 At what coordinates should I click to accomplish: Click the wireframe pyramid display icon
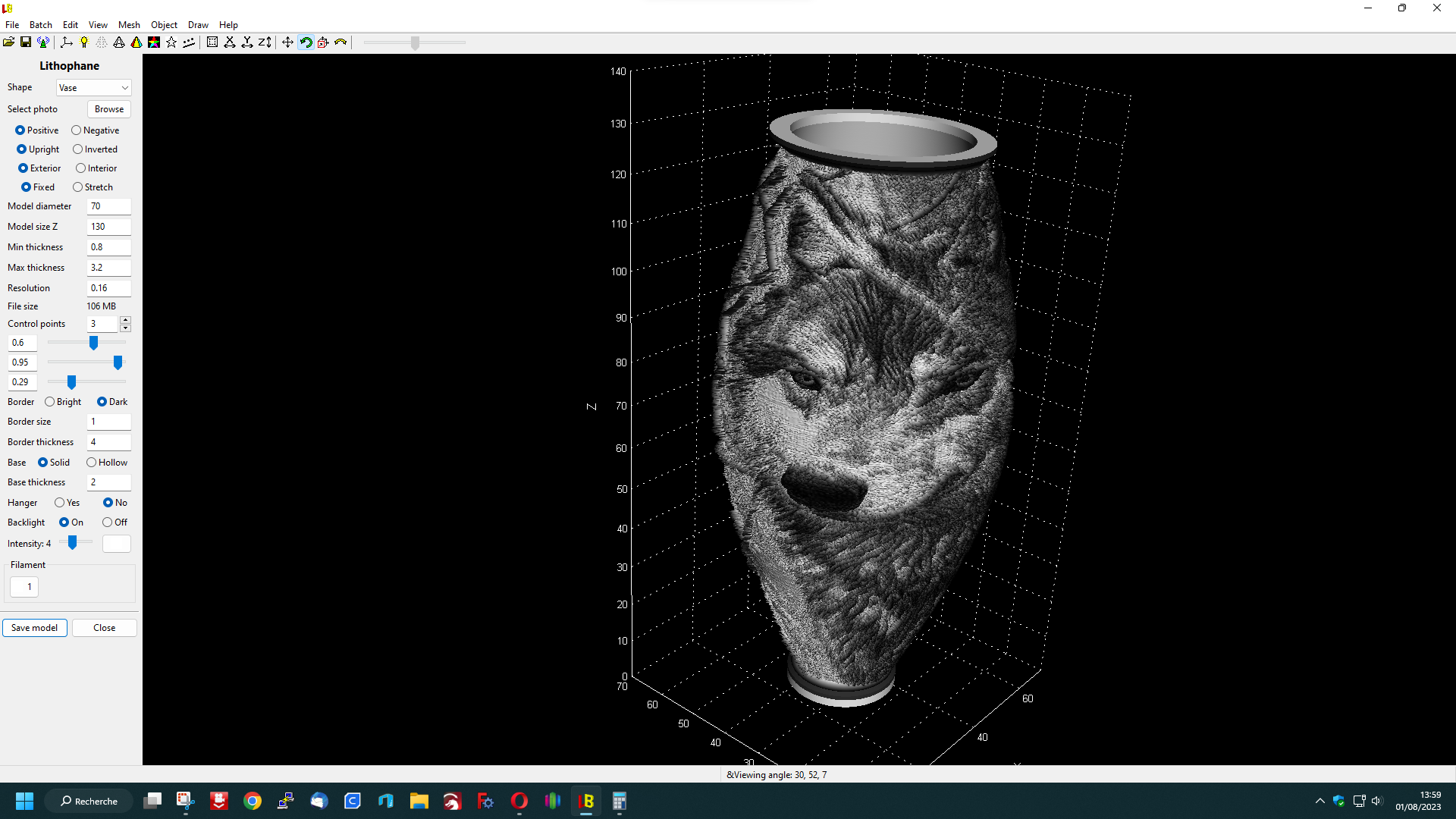point(119,42)
